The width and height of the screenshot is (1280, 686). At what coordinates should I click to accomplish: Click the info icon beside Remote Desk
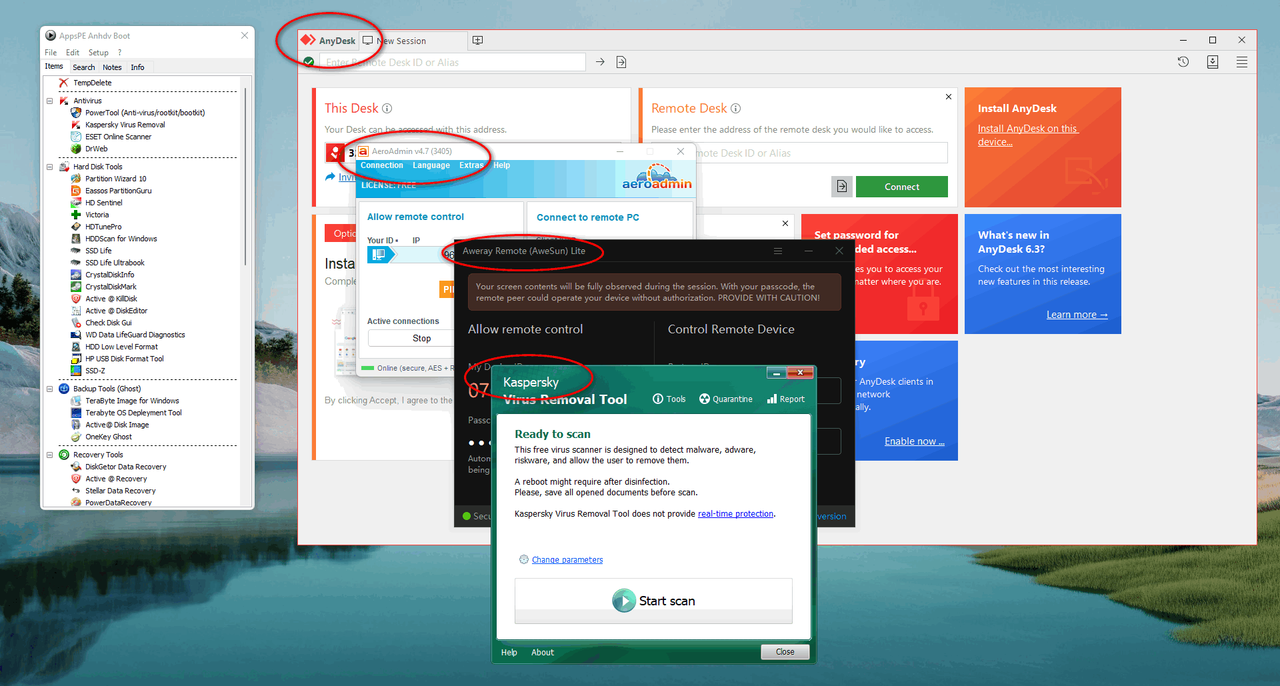(x=736, y=108)
